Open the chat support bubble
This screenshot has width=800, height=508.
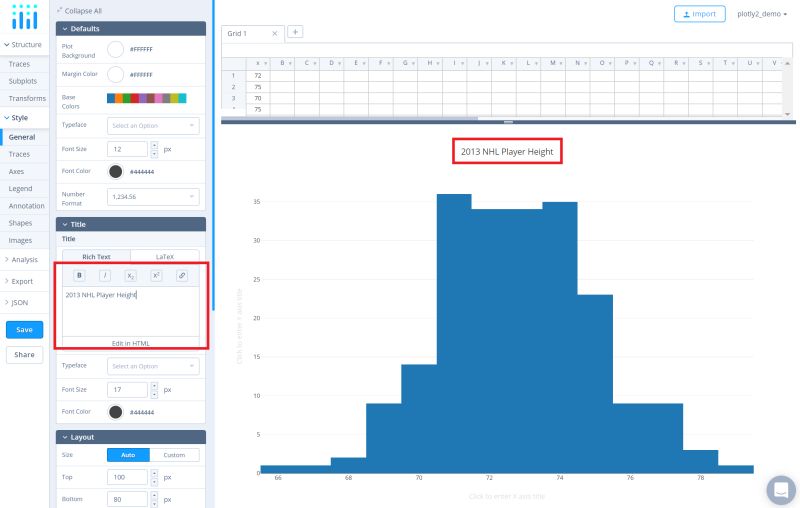click(x=781, y=490)
